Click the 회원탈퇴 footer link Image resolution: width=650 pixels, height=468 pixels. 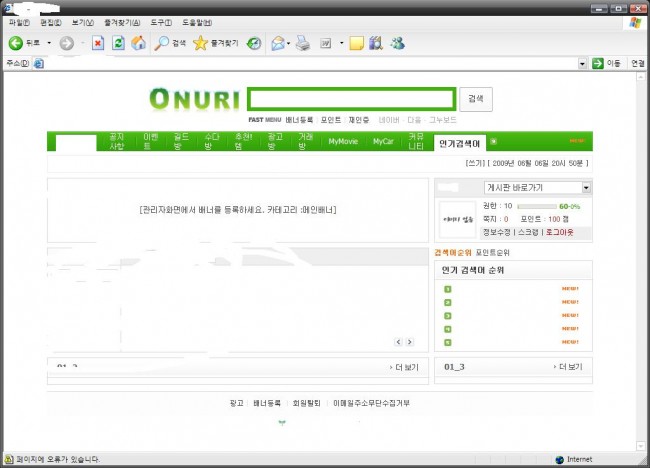click(306, 403)
